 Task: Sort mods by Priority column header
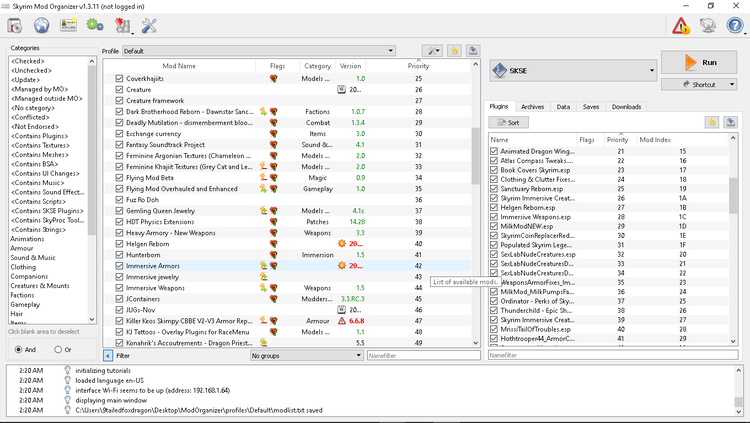click(x=418, y=66)
